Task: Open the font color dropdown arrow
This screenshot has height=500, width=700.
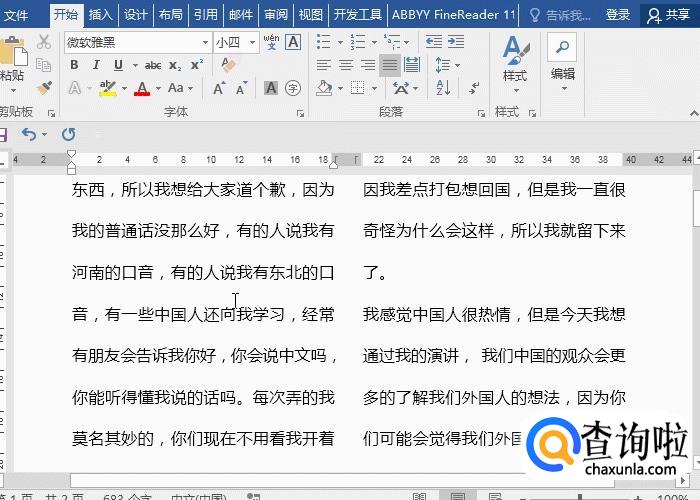Action: [158, 88]
